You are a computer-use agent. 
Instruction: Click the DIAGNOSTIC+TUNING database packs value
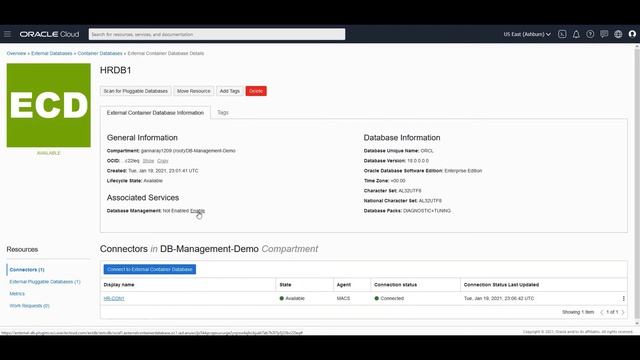[427, 211]
